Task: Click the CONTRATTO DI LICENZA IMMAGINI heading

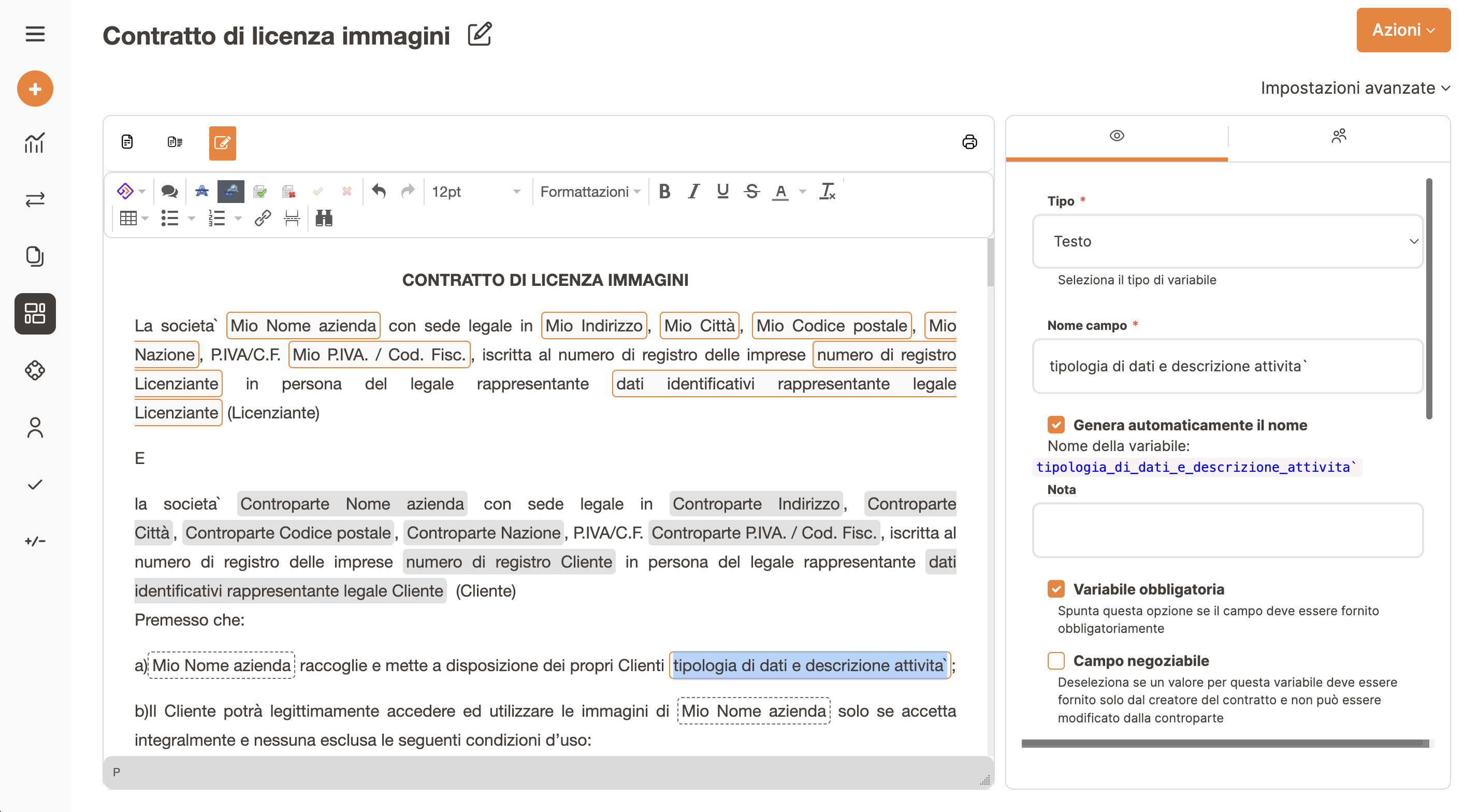Action: coord(545,280)
